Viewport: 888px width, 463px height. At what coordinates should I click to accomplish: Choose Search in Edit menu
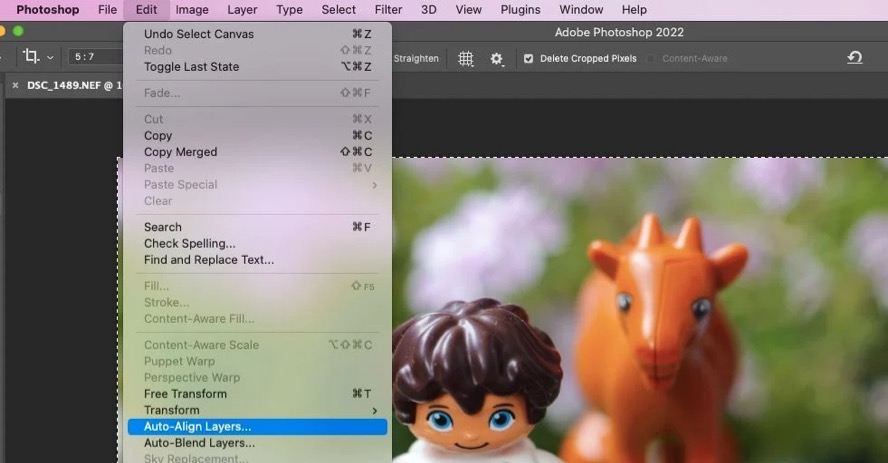pyautogui.click(x=258, y=227)
